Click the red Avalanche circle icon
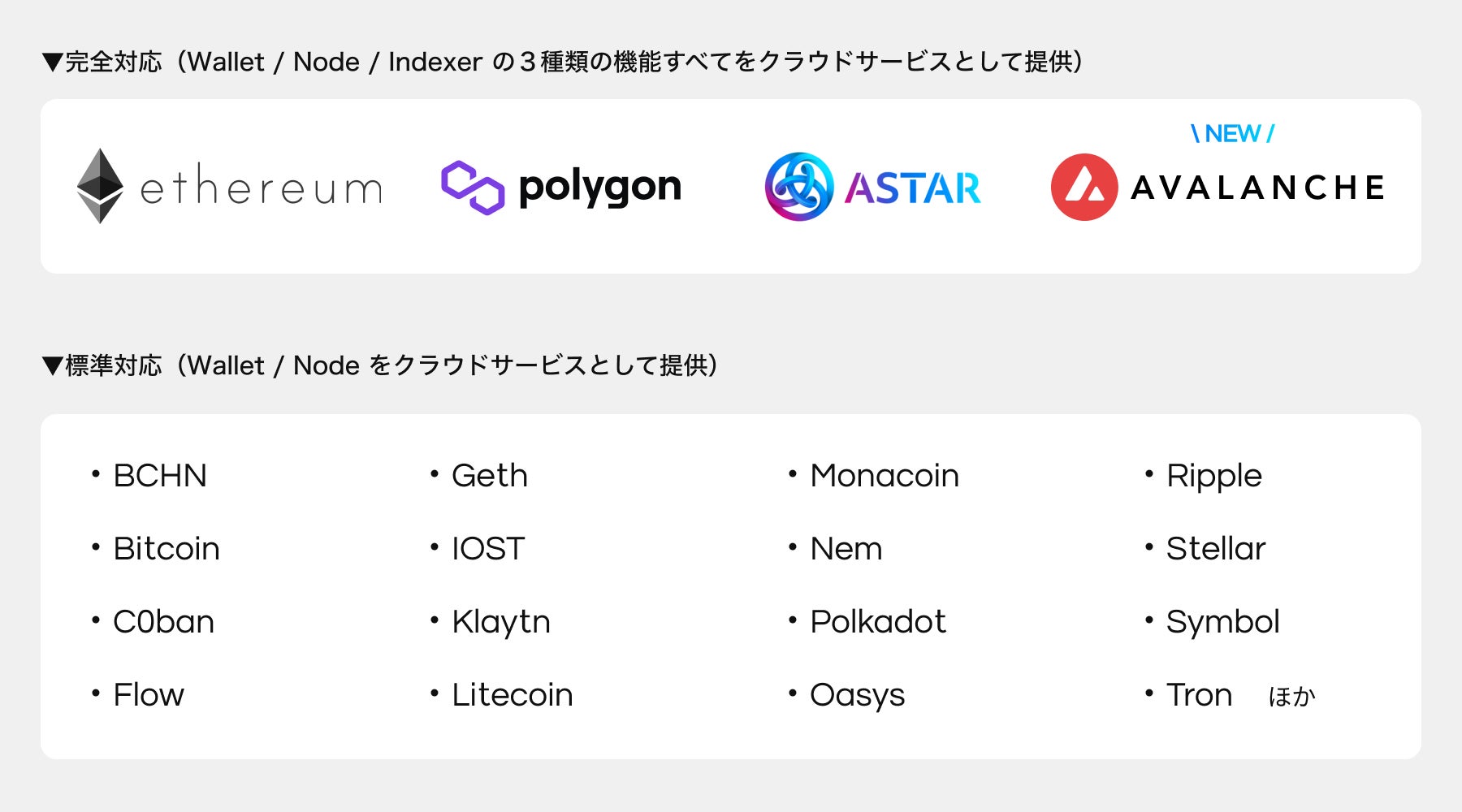Viewport: 1462px width, 812px height. 1084,187
